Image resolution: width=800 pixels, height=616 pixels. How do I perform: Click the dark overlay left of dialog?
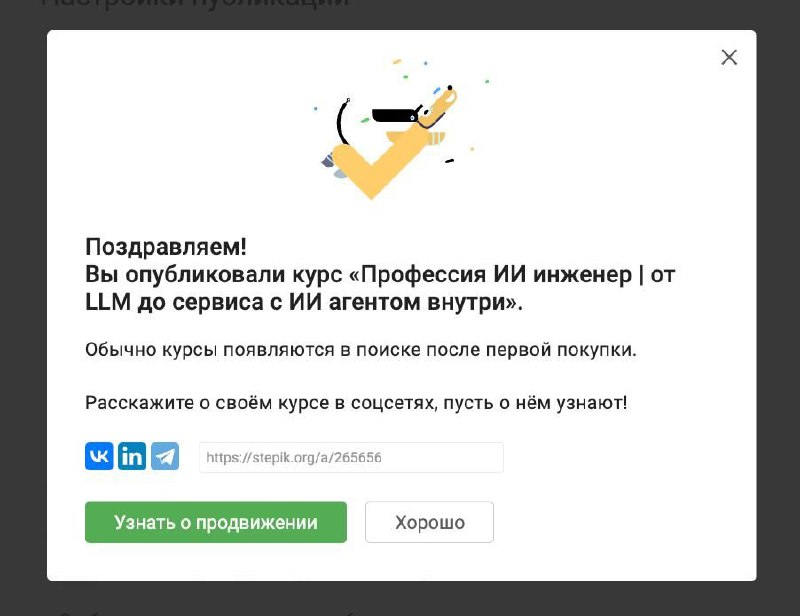(x=23, y=306)
